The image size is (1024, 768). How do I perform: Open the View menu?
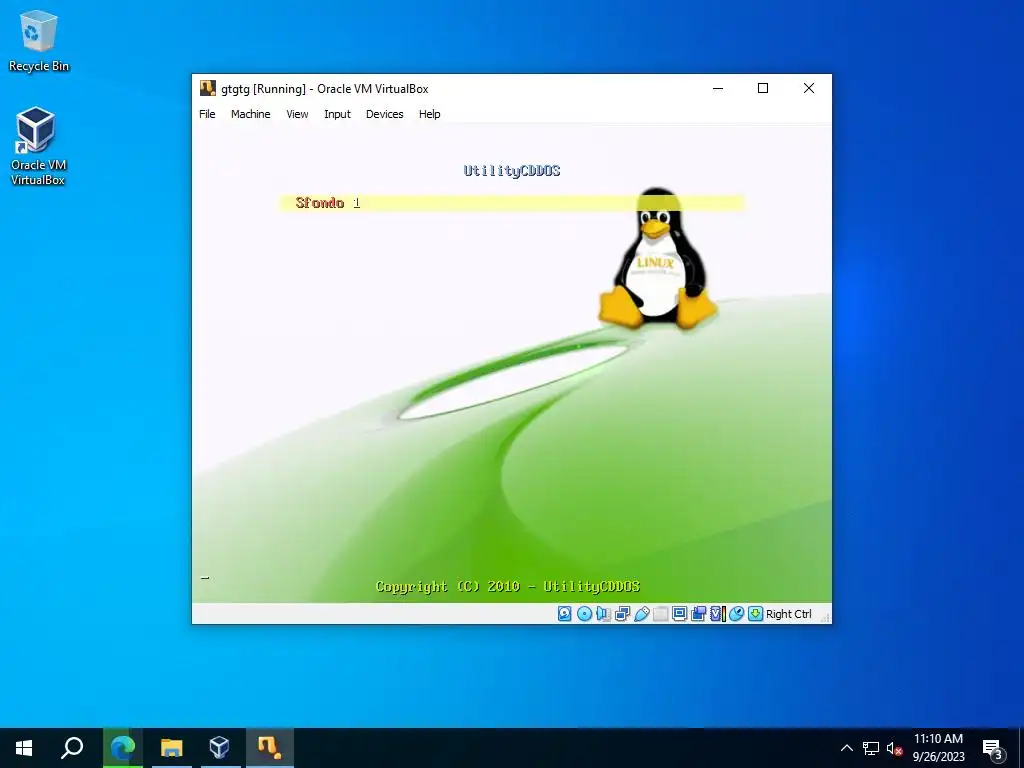pyautogui.click(x=297, y=114)
